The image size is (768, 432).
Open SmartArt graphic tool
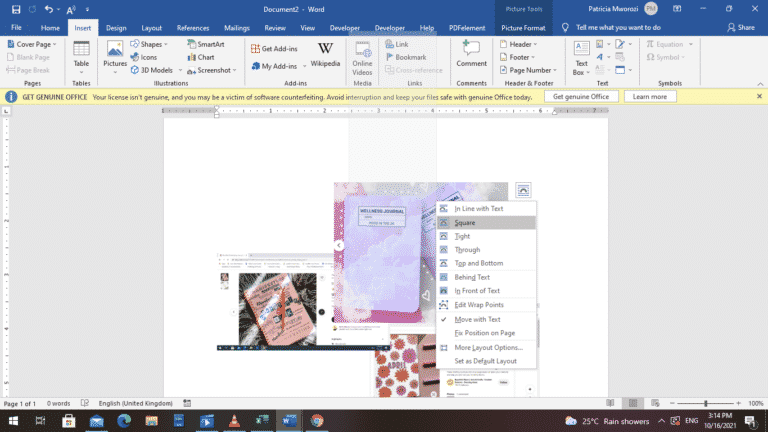click(206, 44)
